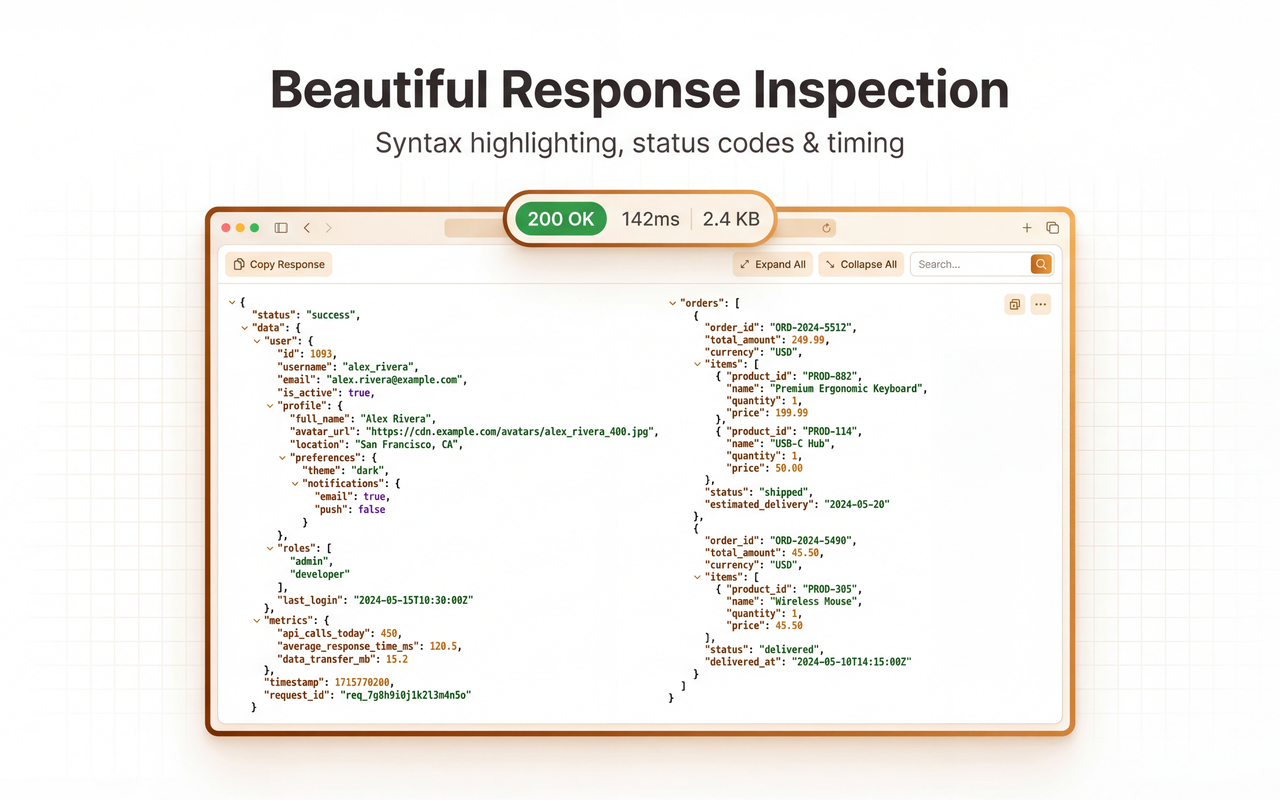1280x800 pixels.
Task: Select the "San Francisco, CA" location
Action: (408, 445)
